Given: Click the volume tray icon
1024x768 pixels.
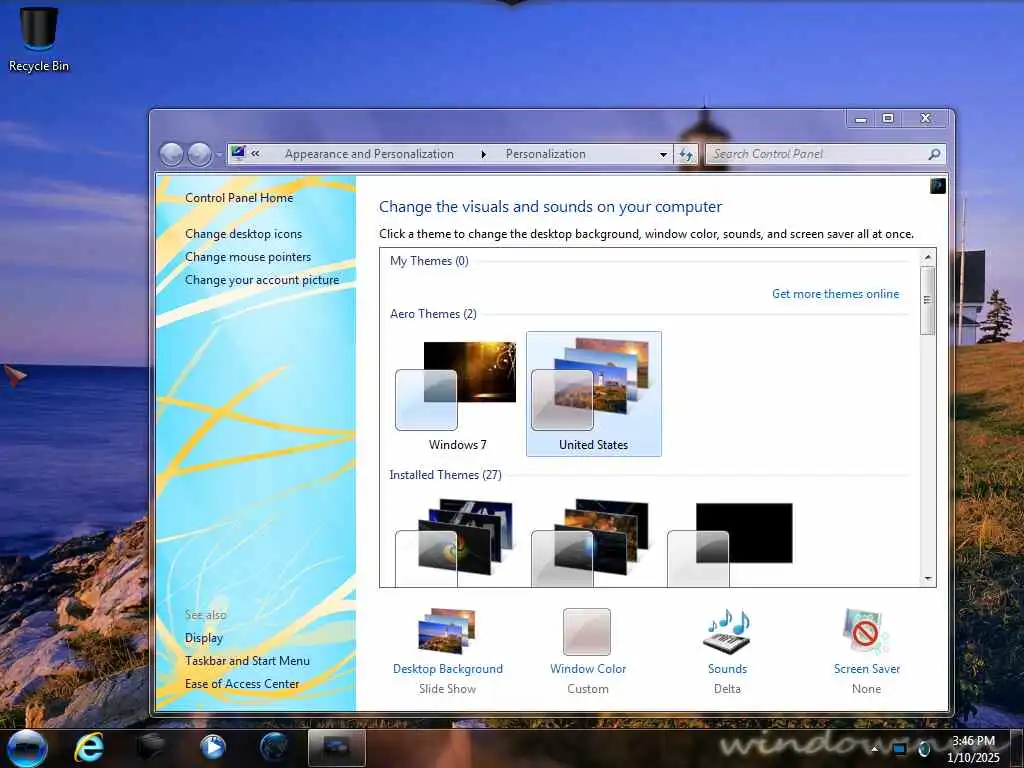Looking at the screenshot, I should [x=924, y=749].
